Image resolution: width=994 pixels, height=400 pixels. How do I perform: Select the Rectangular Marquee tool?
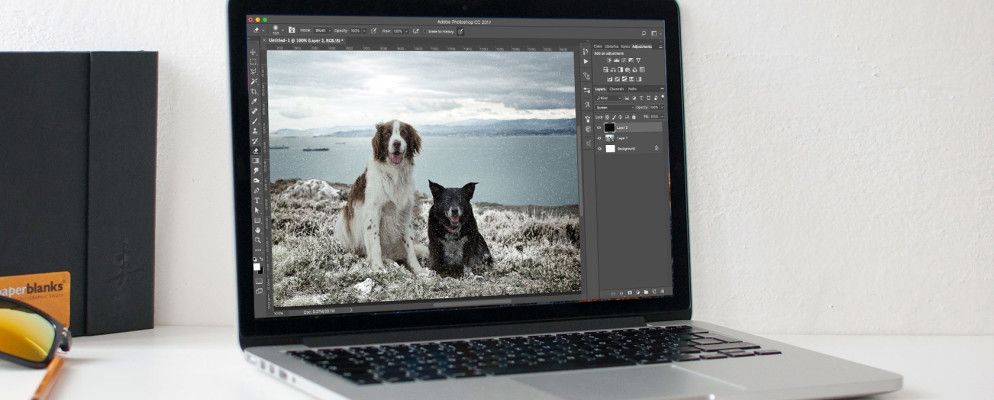255,62
